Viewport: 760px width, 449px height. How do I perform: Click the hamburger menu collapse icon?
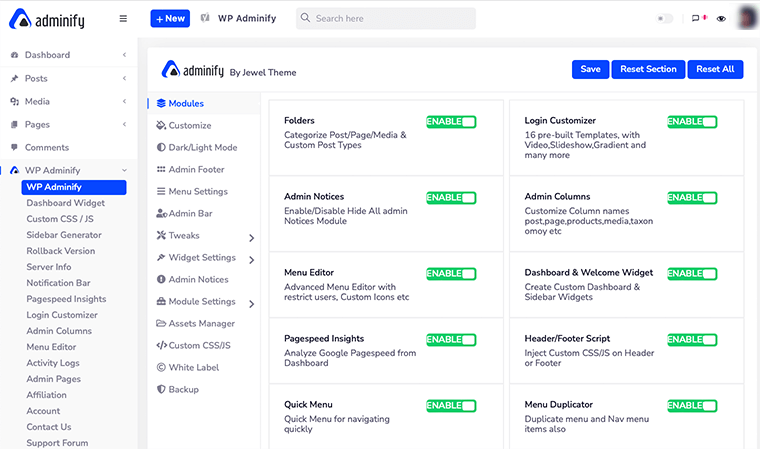(x=123, y=18)
